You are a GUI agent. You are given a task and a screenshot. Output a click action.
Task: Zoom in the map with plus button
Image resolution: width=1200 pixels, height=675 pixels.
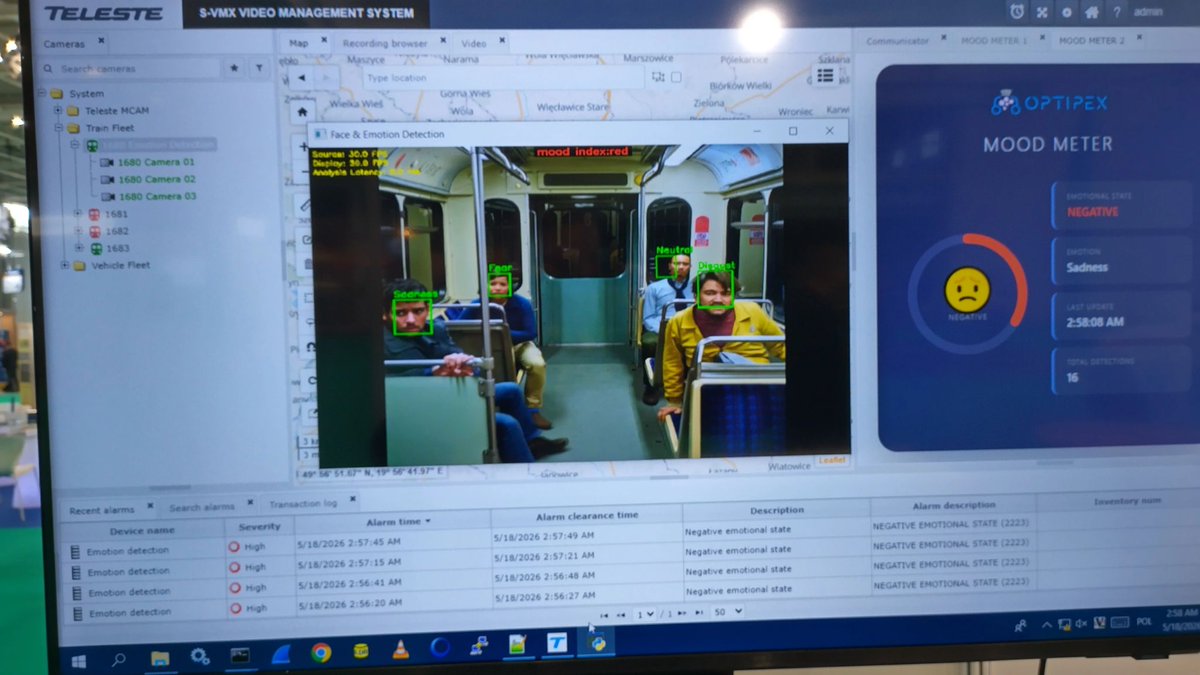coord(303,147)
